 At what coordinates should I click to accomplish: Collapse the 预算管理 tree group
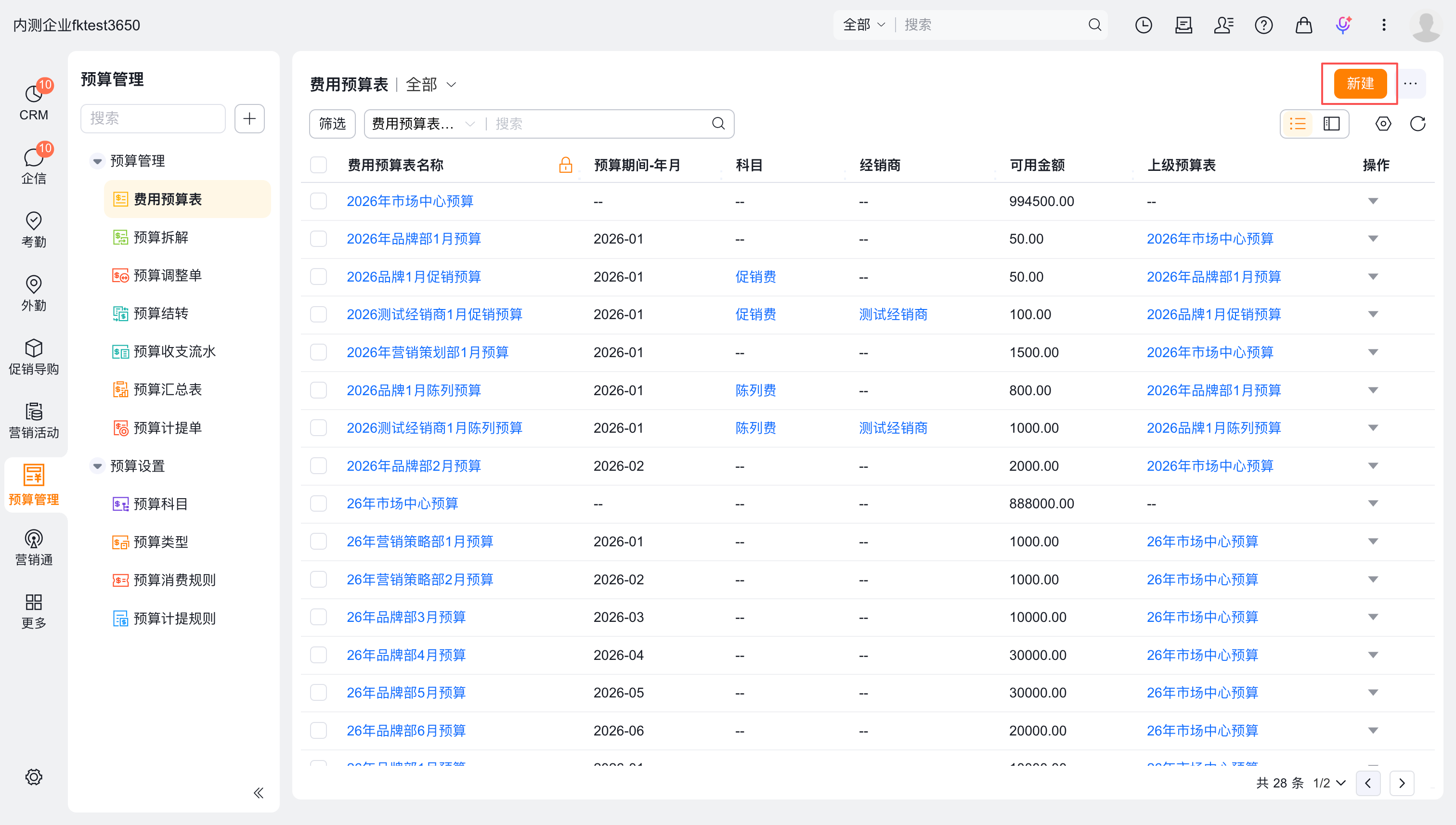click(97, 161)
